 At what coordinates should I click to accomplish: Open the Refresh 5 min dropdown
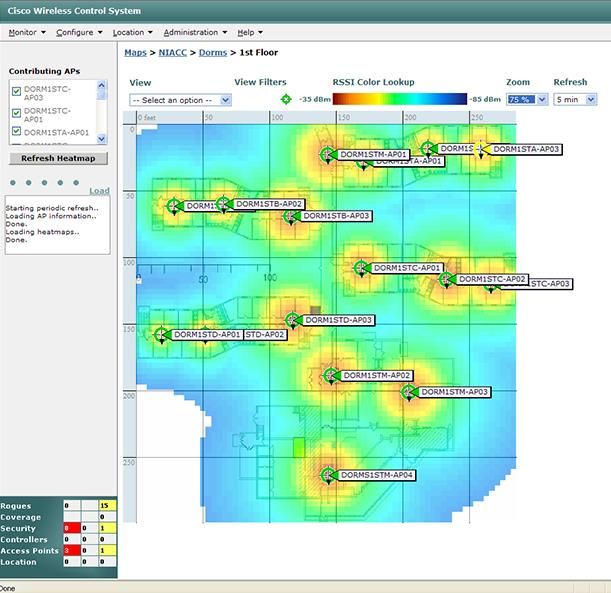pos(575,99)
